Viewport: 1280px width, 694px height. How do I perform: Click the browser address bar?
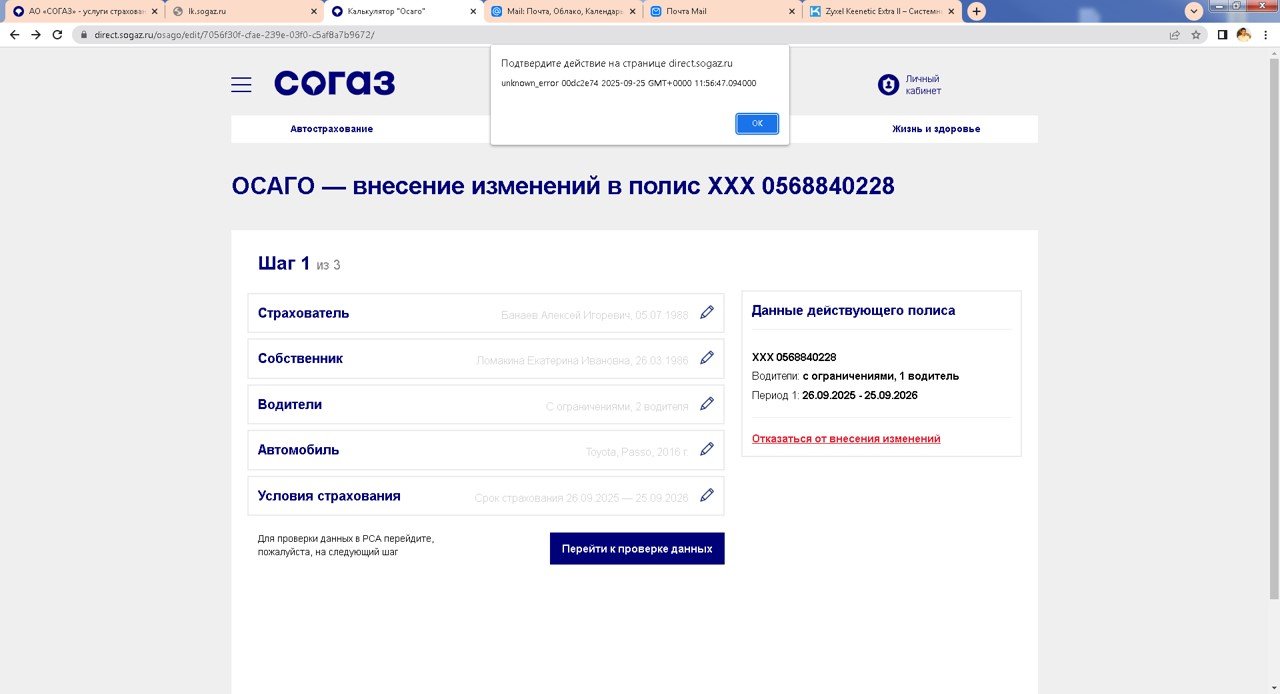click(600, 34)
